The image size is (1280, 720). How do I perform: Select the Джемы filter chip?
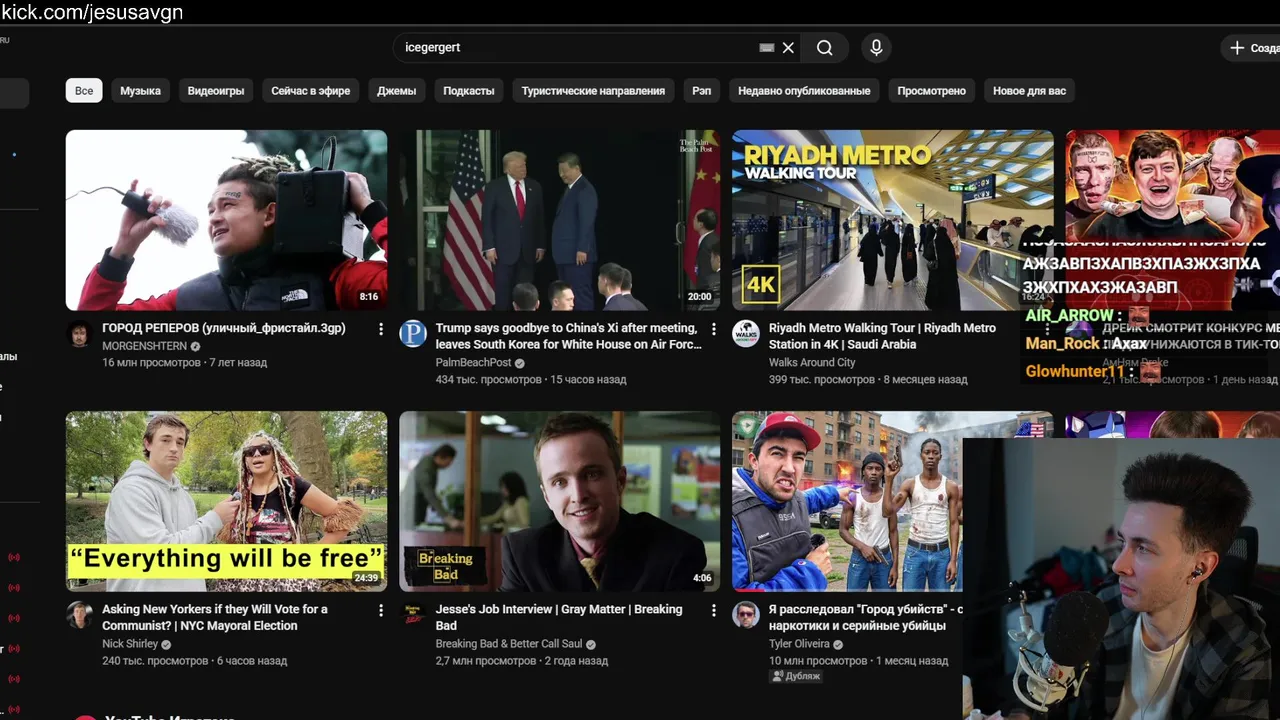pyautogui.click(x=396, y=90)
